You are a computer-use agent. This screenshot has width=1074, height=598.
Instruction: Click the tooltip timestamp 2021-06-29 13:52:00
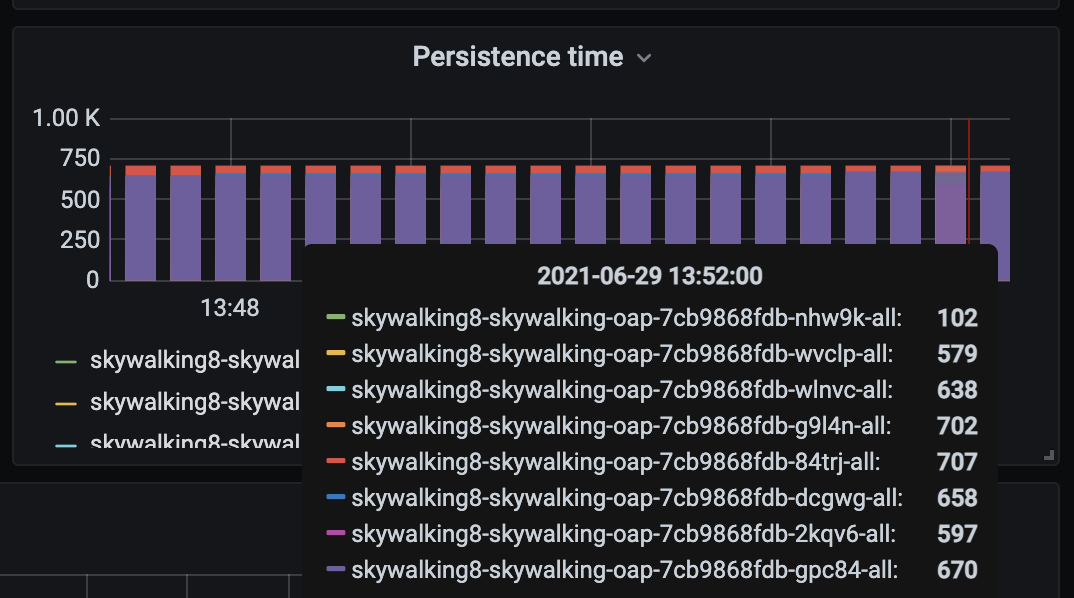[649, 276]
